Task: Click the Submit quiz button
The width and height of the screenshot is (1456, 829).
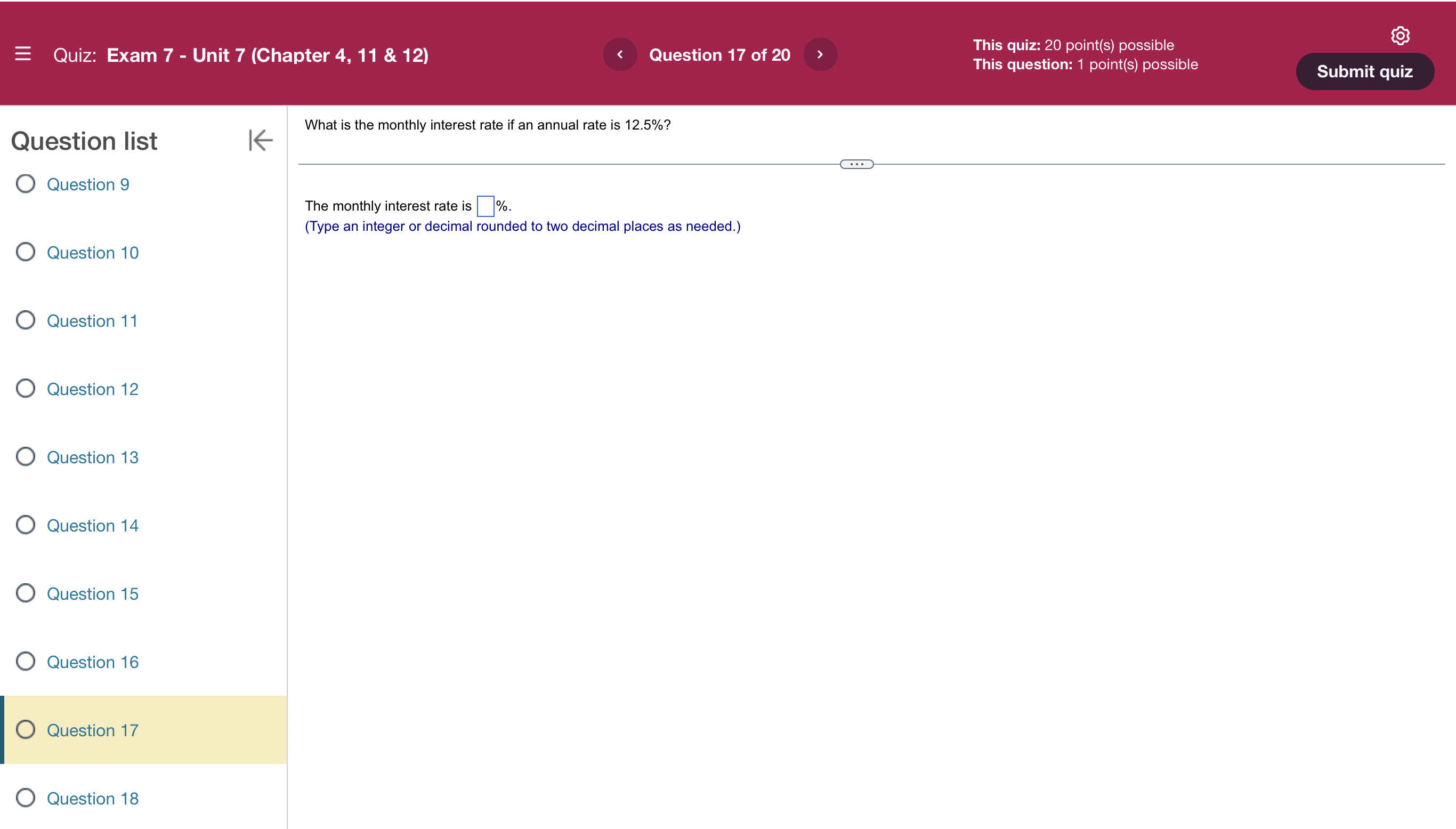Action: (1364, 72)
